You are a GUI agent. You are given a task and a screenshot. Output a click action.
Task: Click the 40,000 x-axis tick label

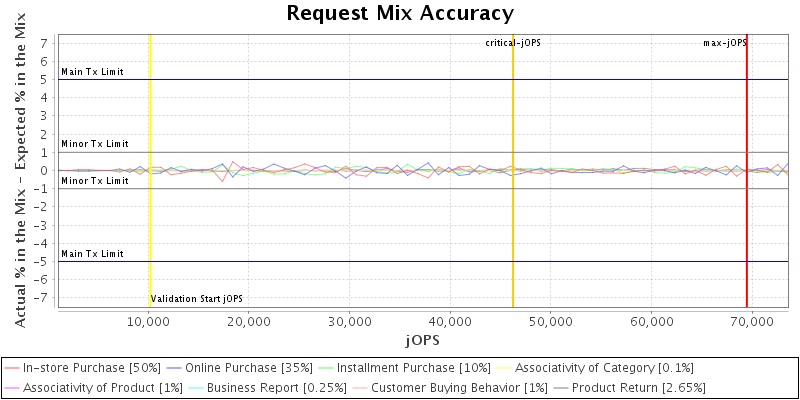coord(451,322)
